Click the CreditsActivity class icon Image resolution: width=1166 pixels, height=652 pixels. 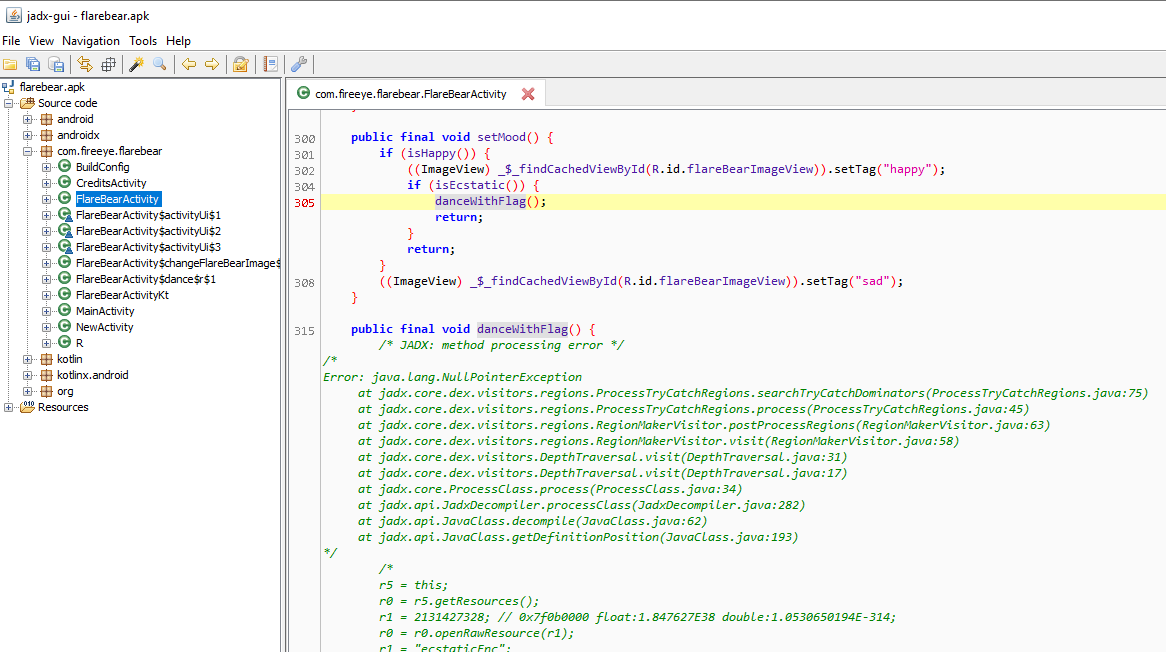coord(65,183)
